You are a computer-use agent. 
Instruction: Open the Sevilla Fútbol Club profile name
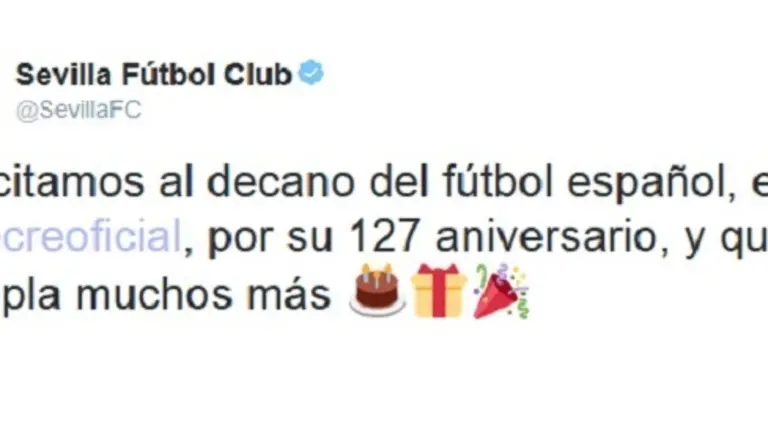154,75
